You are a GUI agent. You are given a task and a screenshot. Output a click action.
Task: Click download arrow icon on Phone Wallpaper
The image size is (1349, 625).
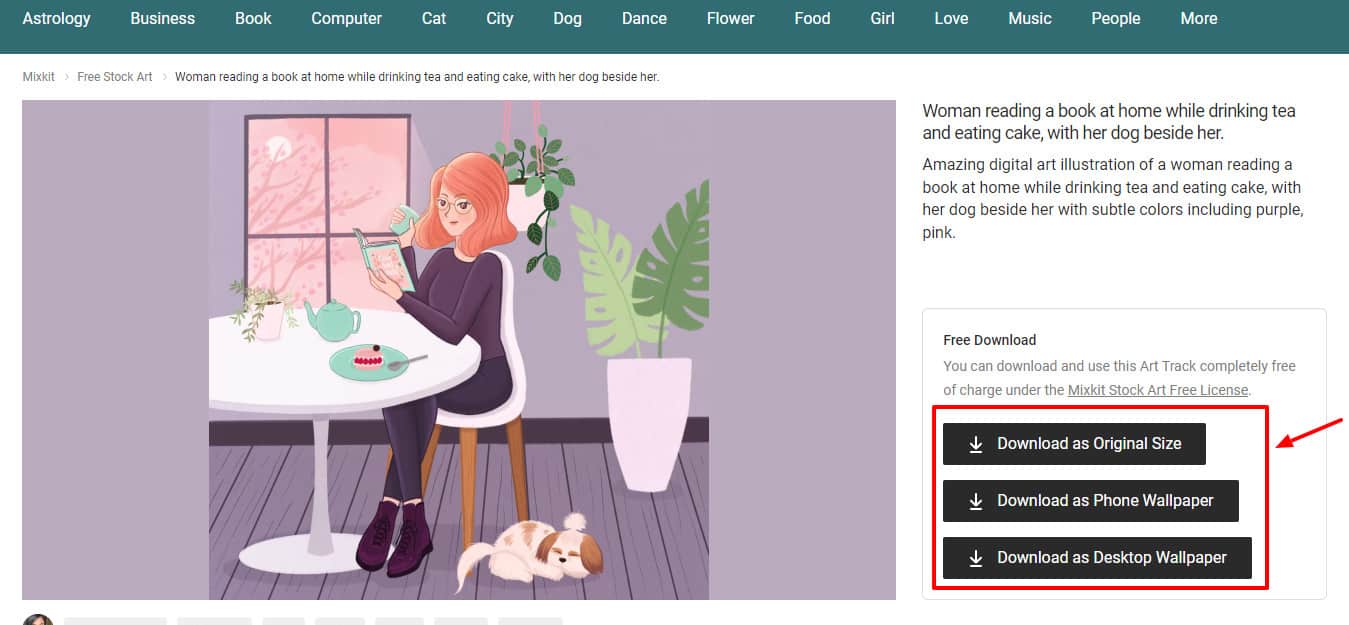coord(976,502)
